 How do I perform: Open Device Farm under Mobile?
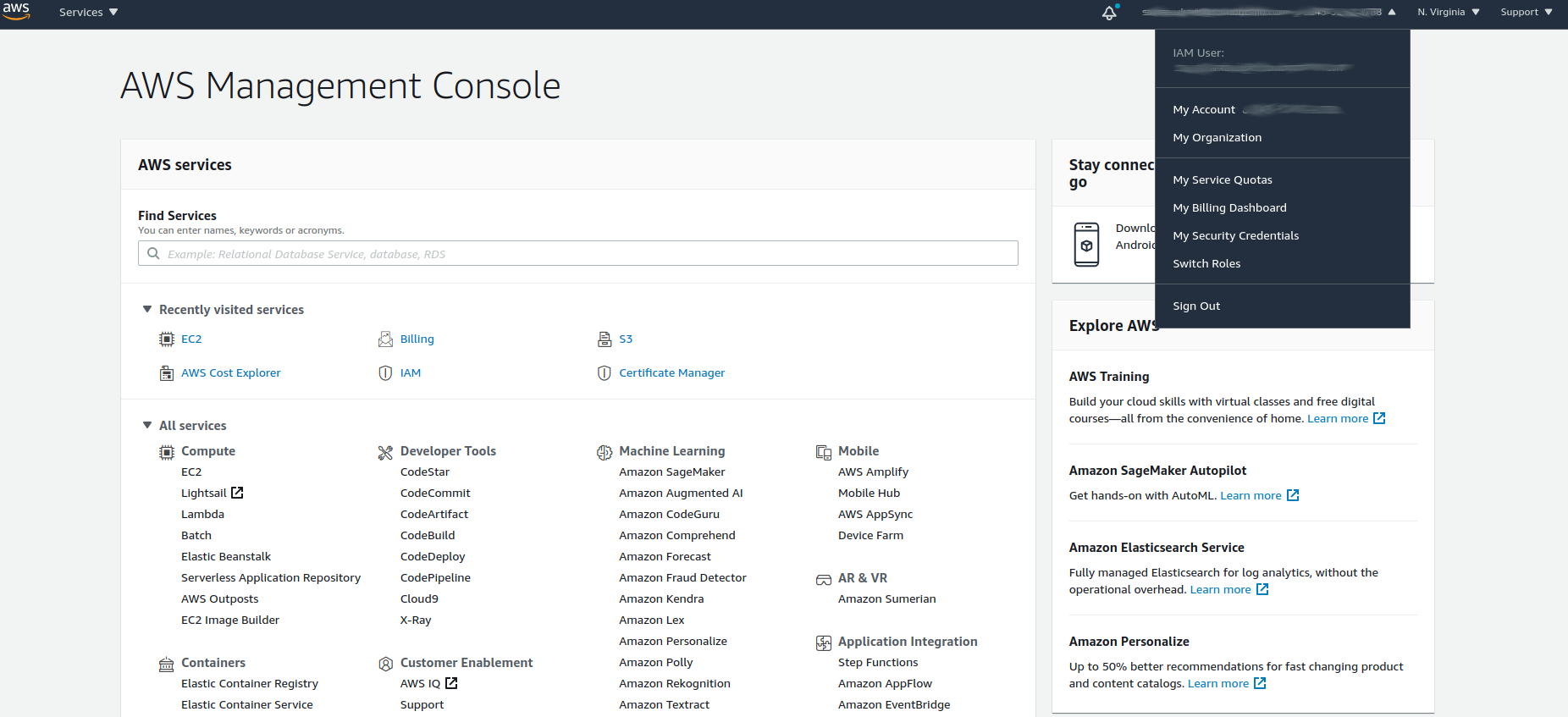pos(870,535)
